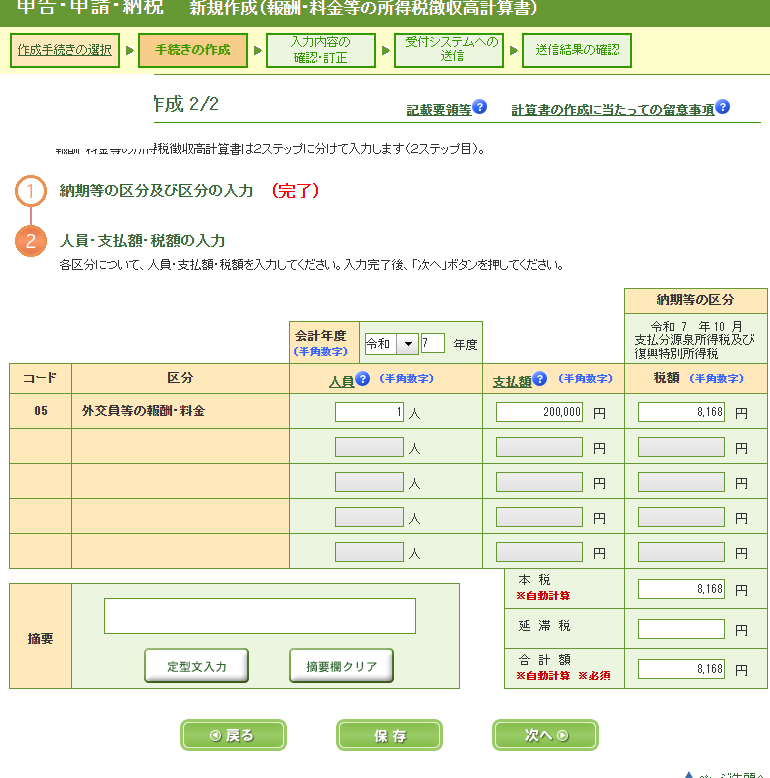Click 税額 field in 外交員等 row
This screenshot has width=770, height=778.
[x=681, y=412]
